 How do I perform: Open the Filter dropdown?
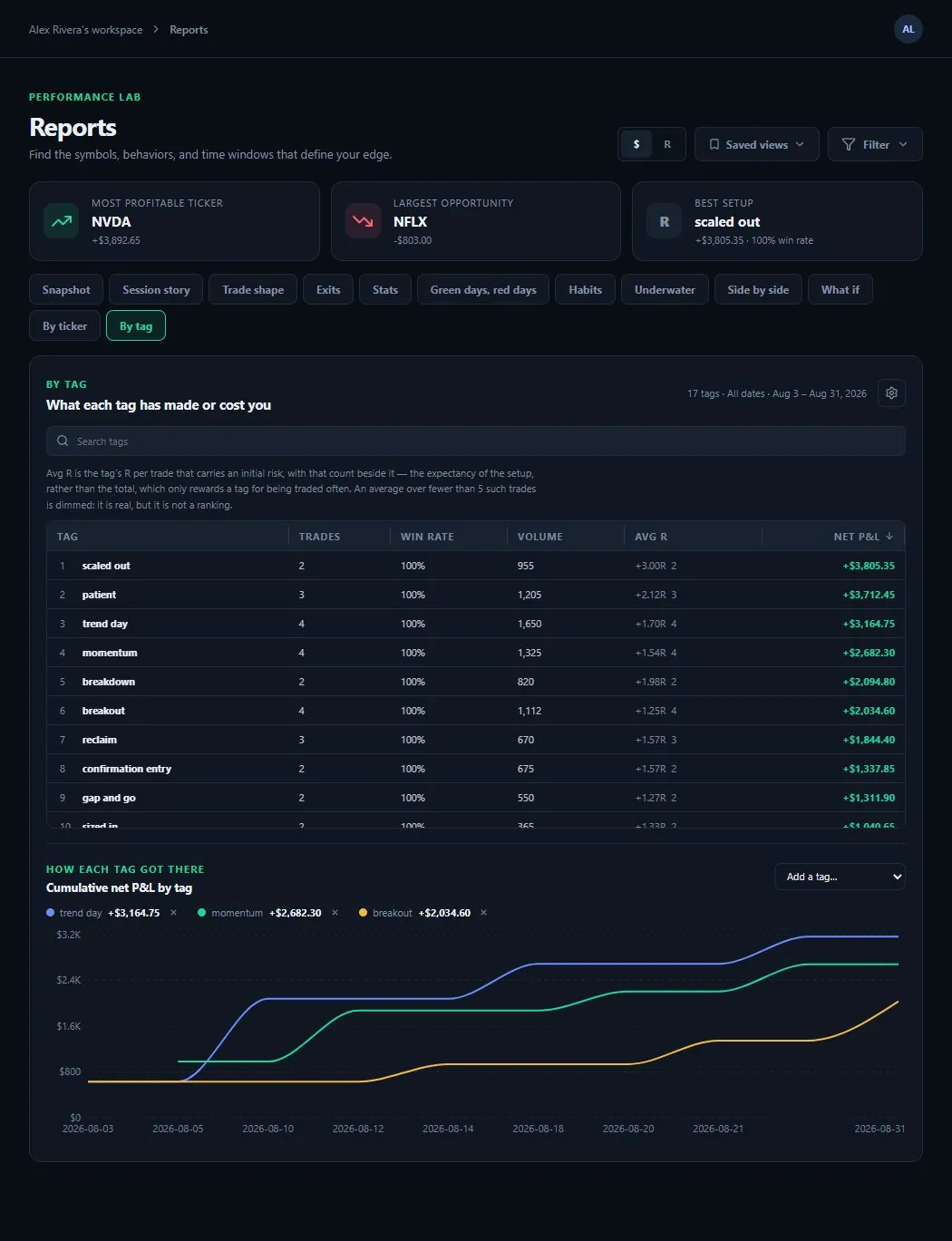tap(875, 145)
